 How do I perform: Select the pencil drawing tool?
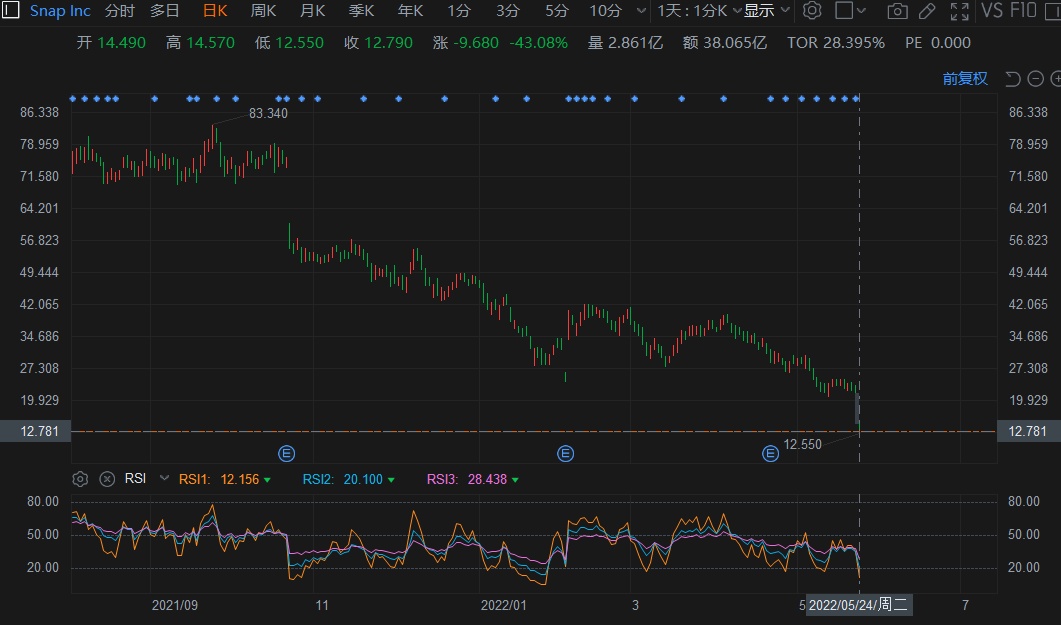tap(927, 11)
